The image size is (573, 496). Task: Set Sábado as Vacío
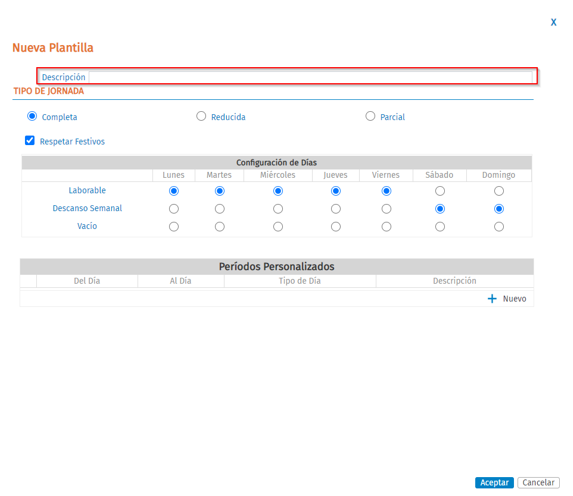(x=440, y=227)
